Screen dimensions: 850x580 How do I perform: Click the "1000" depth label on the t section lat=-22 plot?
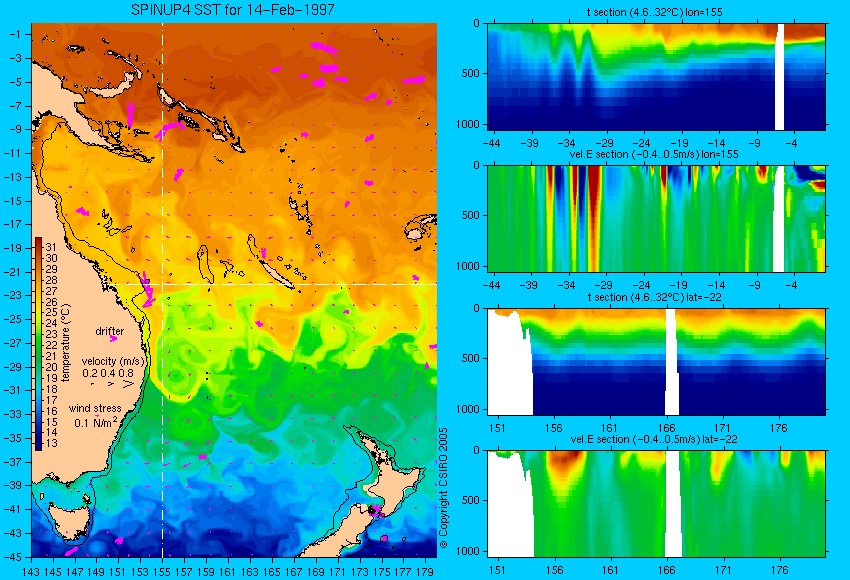coord(468,409)
